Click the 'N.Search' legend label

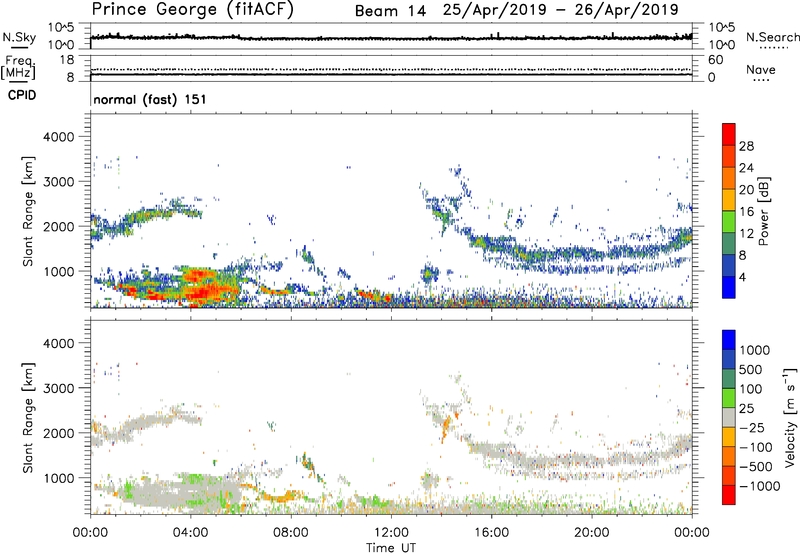point(772,37)
